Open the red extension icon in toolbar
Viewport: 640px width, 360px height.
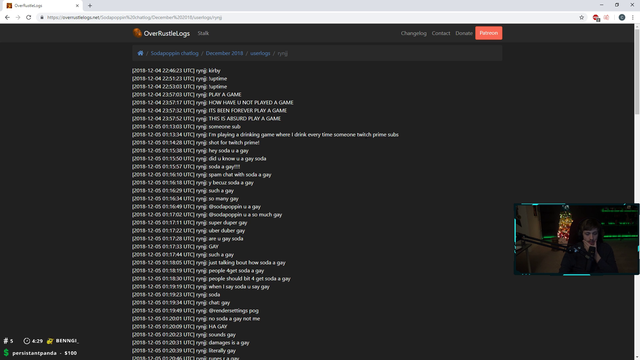tap(596, 18)
